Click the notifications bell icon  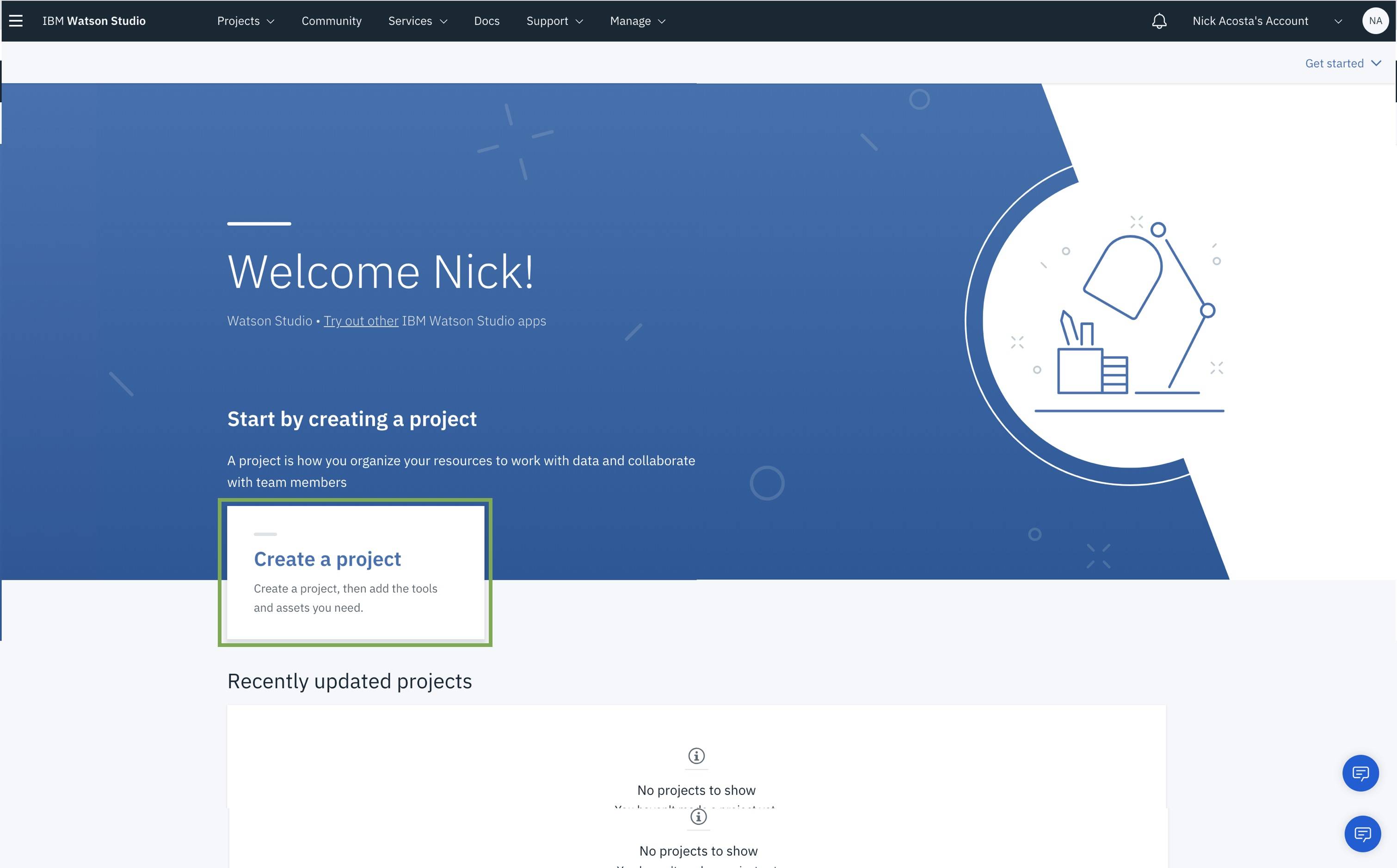(x=1159, y=21)
